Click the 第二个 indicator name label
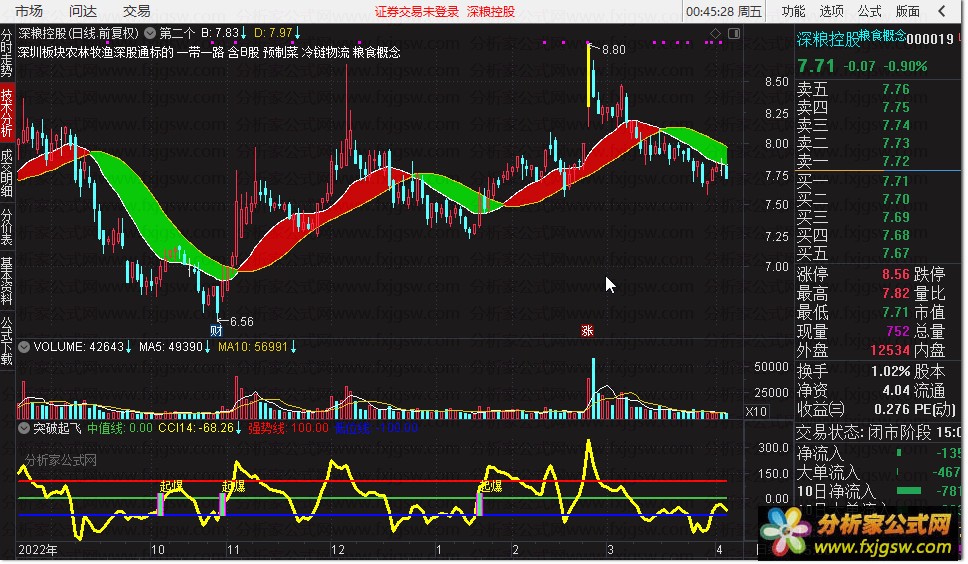The height and width of the screenshot is (564, 968). tap(177, 33)
